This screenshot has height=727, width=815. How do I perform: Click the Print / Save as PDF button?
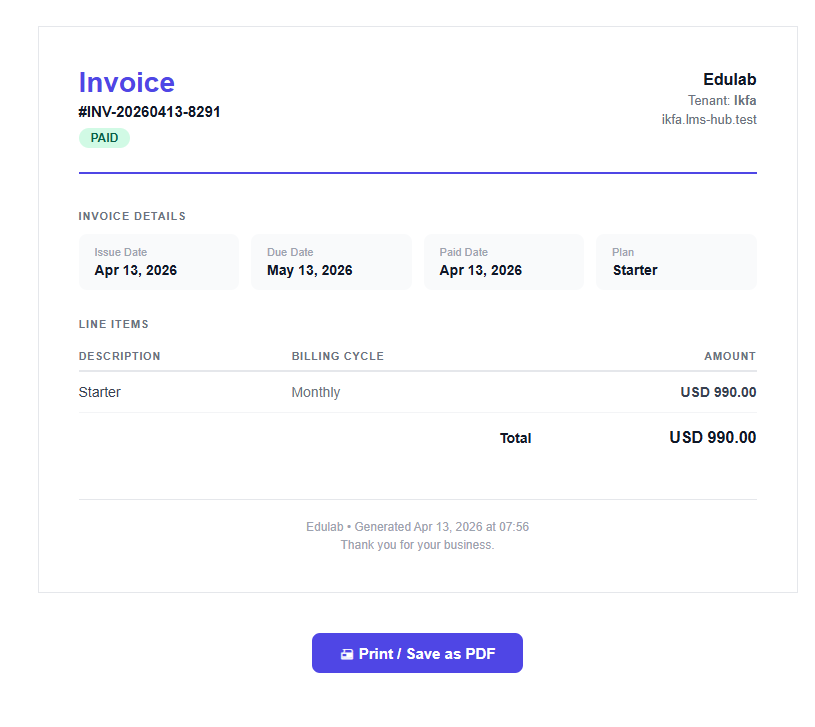(417, 653)
